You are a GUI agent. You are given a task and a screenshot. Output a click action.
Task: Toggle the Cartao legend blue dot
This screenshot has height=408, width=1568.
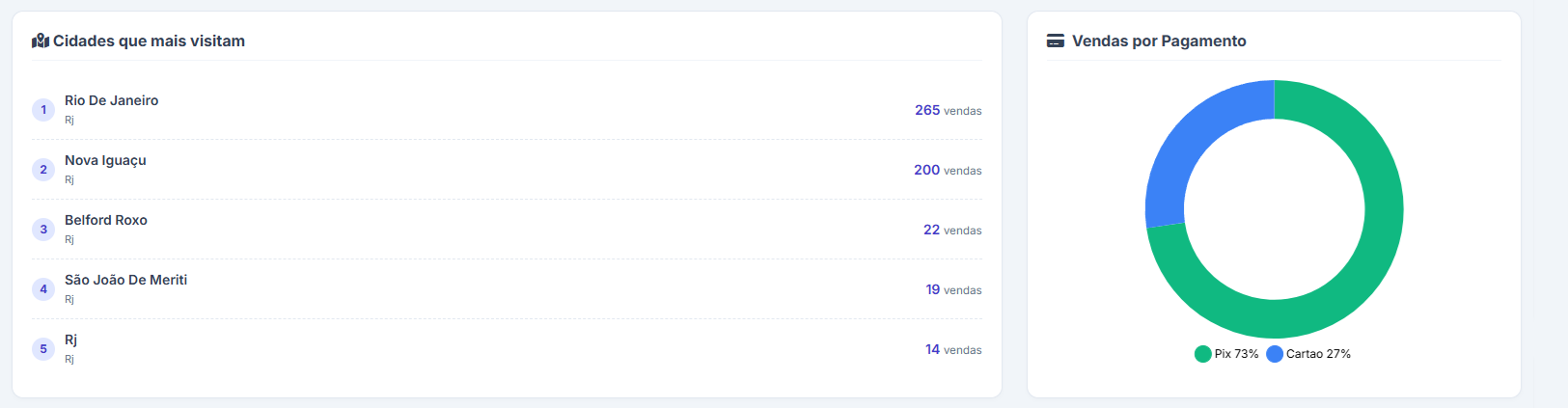[x=1275, y=354]
